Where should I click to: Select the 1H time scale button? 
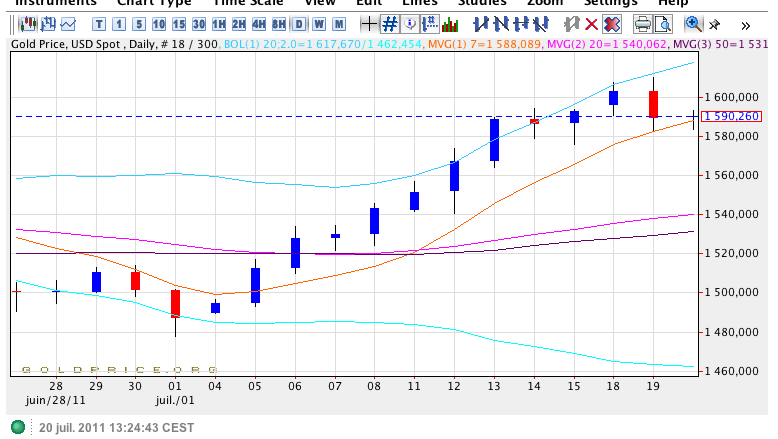pos(218,24)
